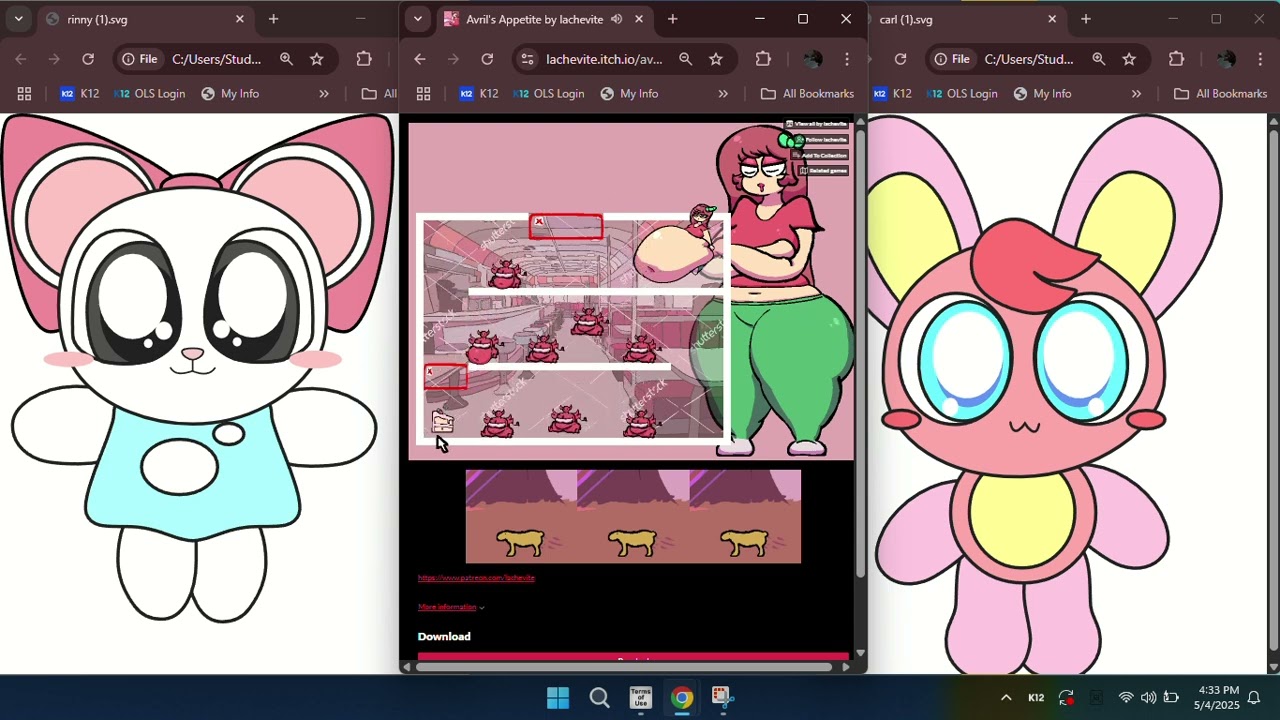Close the carl (1).svg tab
This screenshot has width=1280, height=720.
click(x=1052, y=19)
